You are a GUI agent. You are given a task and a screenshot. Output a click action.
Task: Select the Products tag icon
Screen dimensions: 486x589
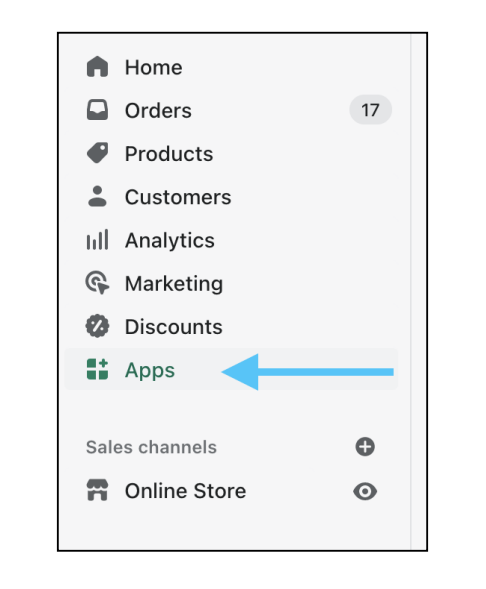pos(97,153)
